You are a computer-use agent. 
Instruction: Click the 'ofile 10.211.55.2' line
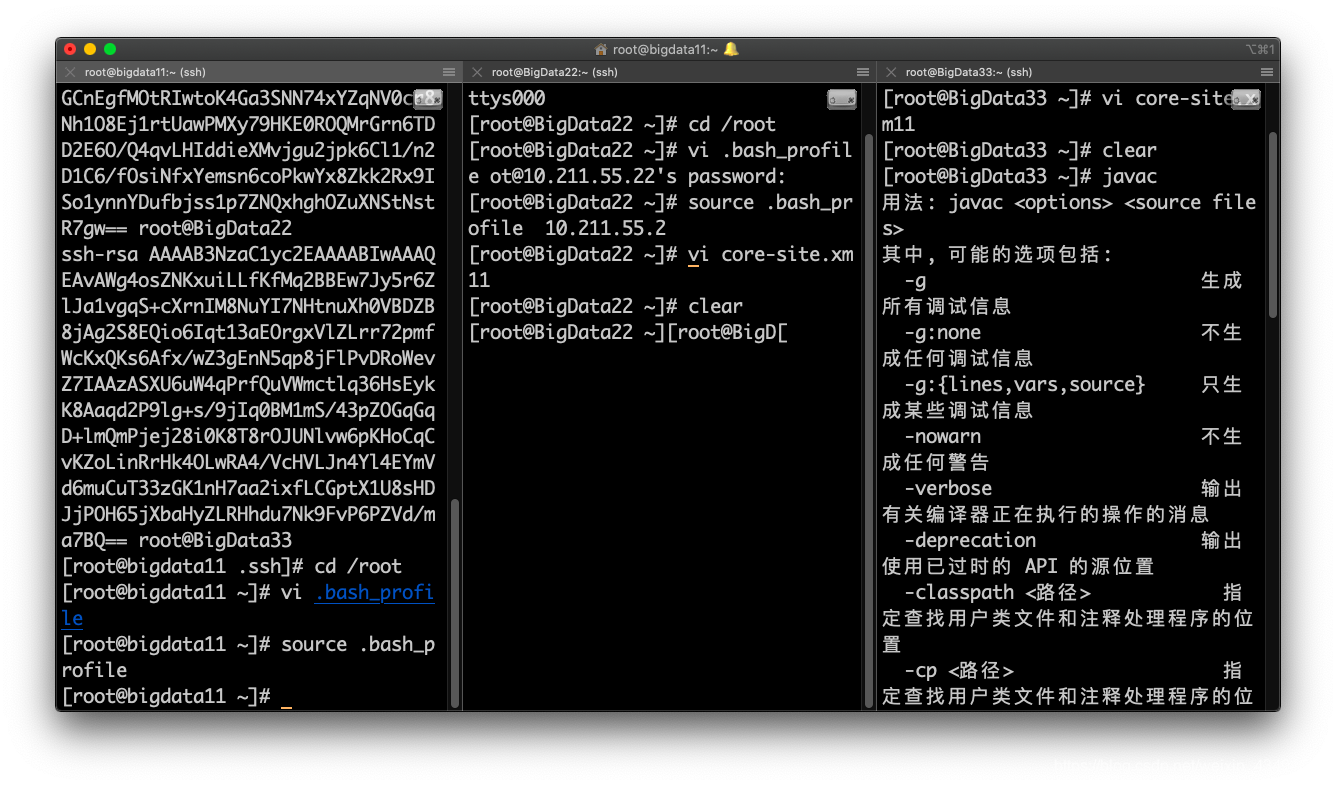[x=567, y=229]
